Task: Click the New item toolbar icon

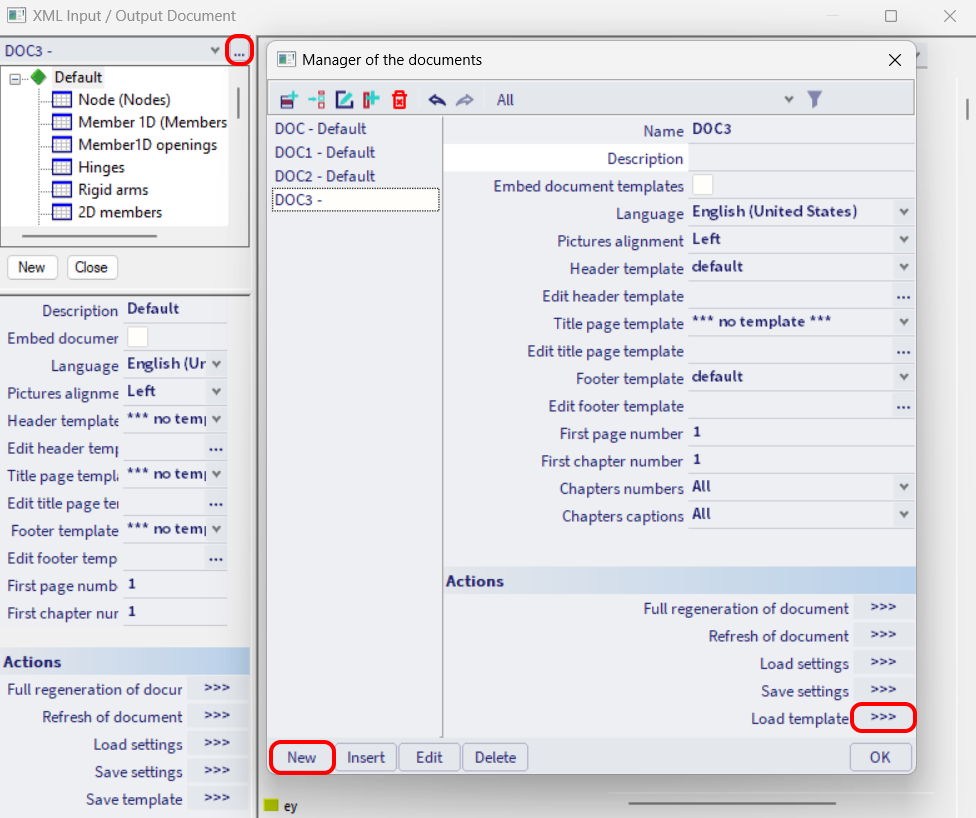Action: pyautogui.click(x=289, y=99)
